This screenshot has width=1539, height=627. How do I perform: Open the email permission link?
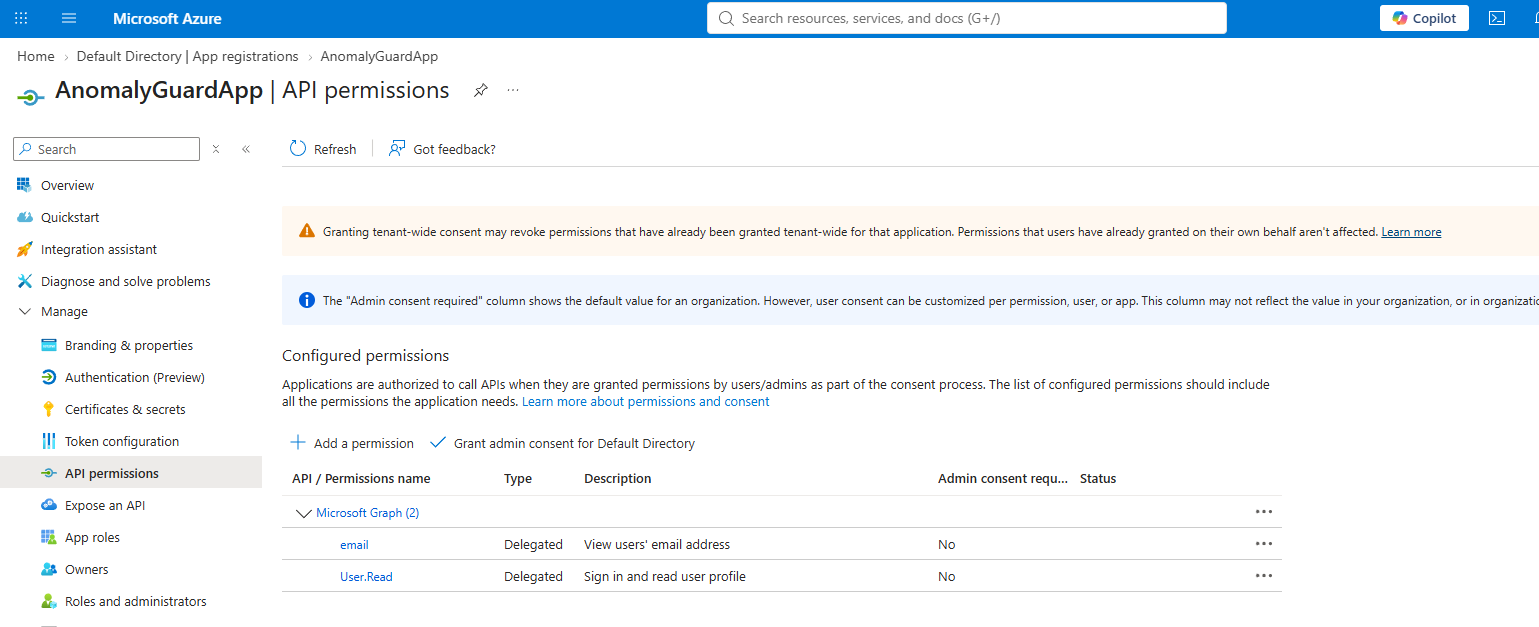(354, 545)
